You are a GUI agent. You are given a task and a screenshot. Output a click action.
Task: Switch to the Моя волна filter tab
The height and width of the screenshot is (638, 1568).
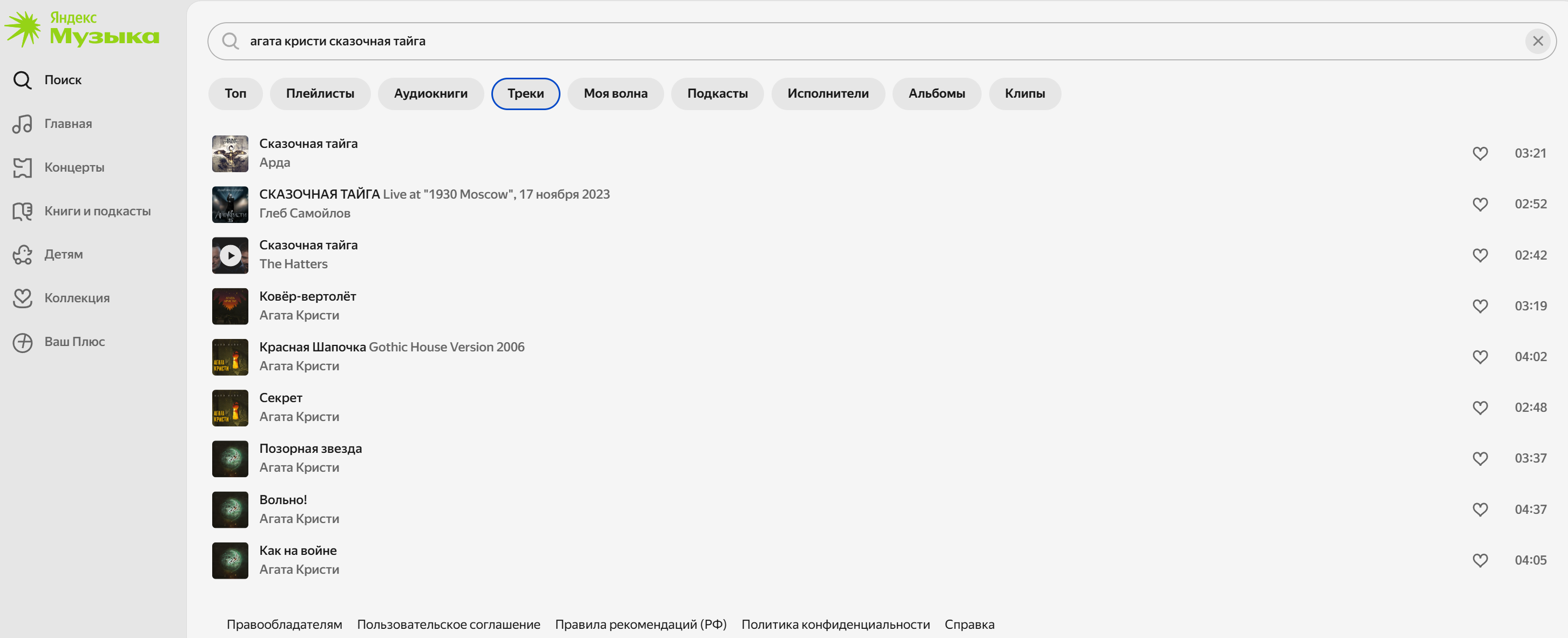click(x=616, y=94)
